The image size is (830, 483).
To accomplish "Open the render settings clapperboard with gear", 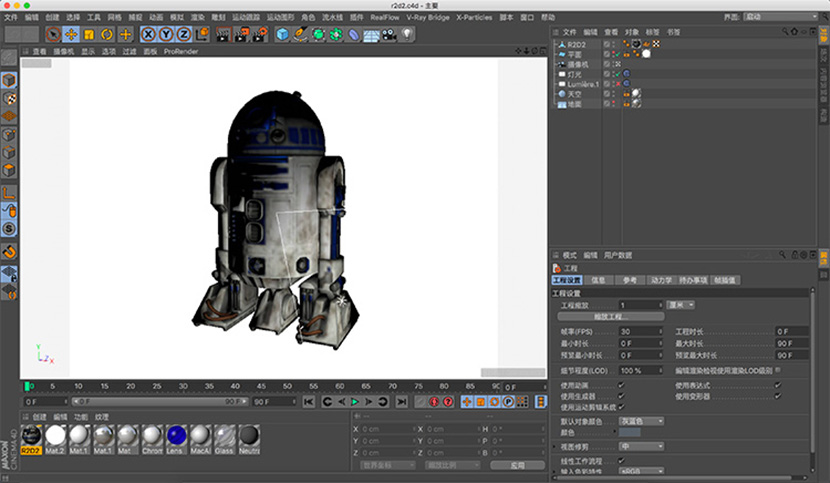I will [x=260, y=34].
